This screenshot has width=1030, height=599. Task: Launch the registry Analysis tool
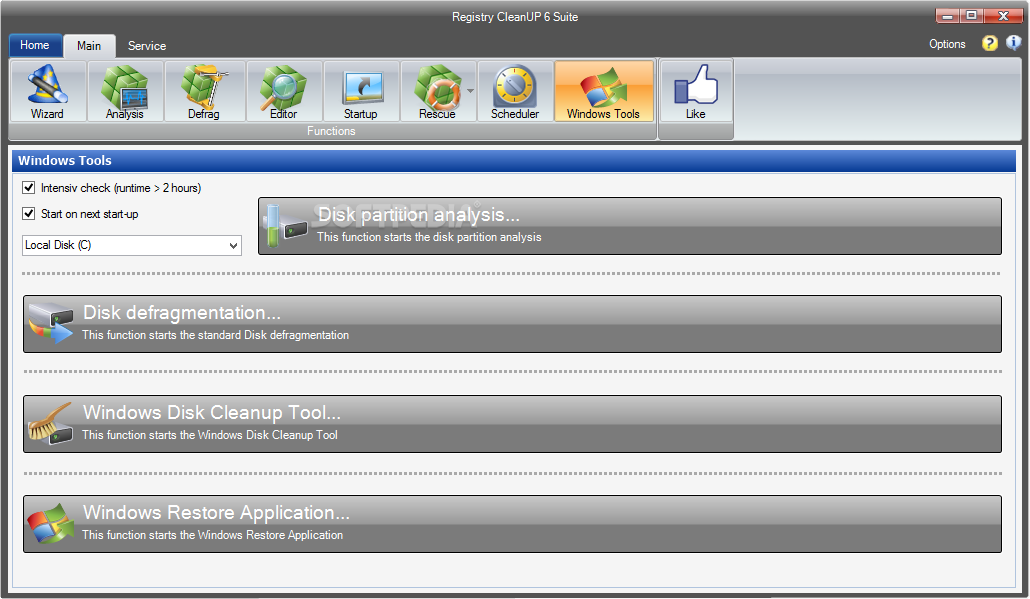125,91
